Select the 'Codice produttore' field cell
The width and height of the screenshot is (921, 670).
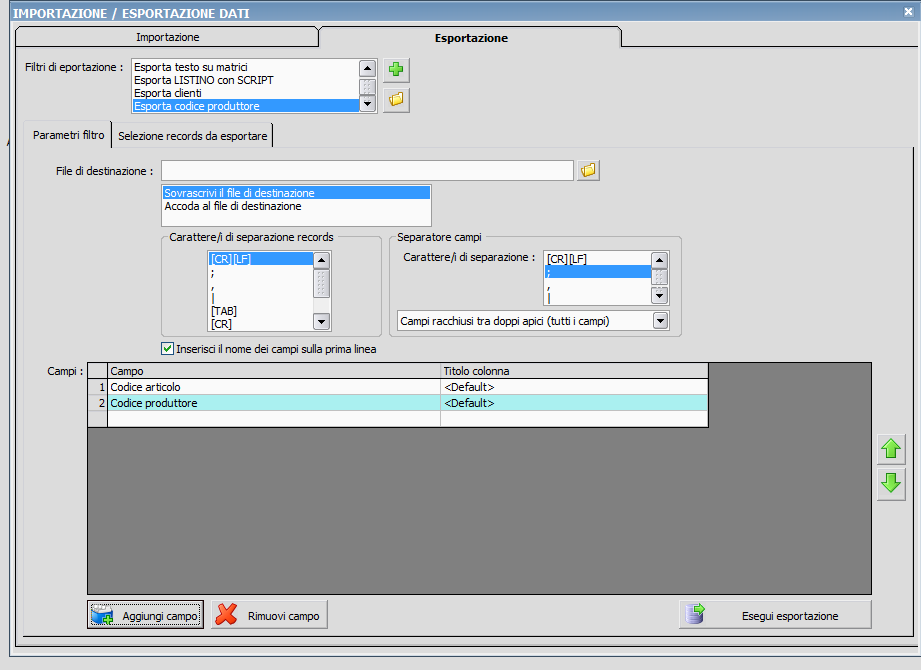pyautogui.click(x=274, y=403)
